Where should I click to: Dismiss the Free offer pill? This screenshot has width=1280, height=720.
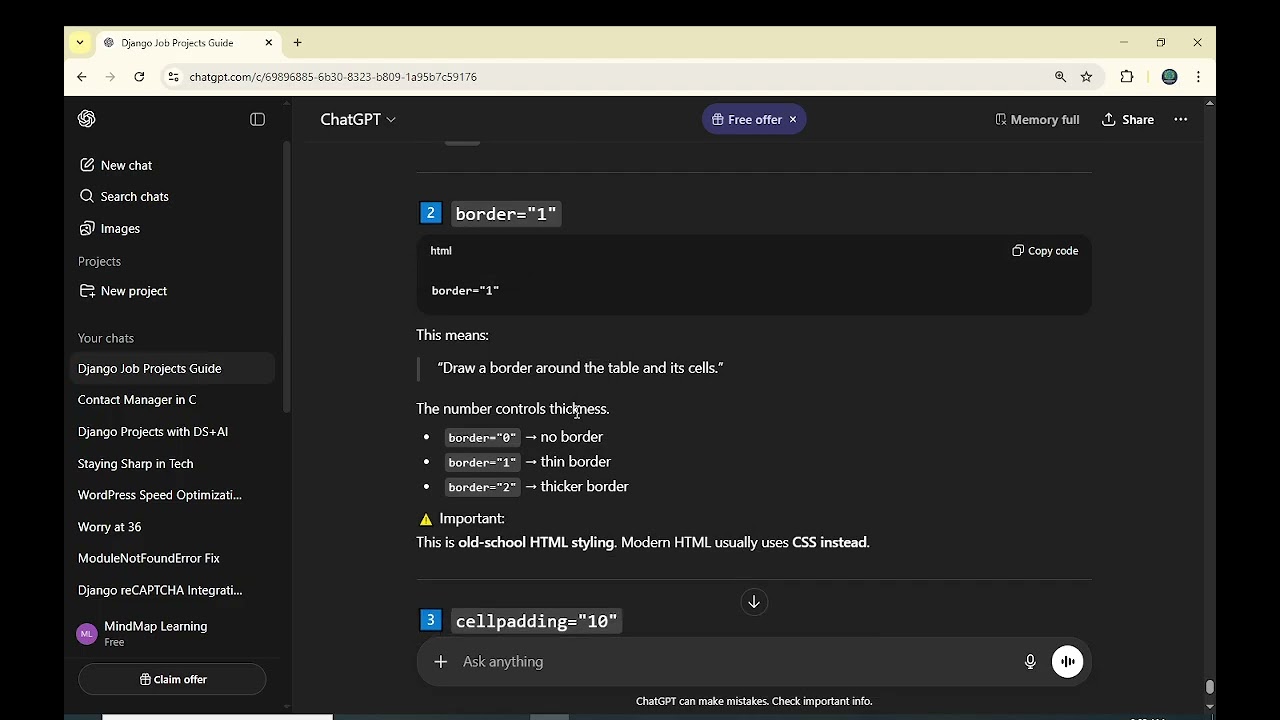click(793, 120)
